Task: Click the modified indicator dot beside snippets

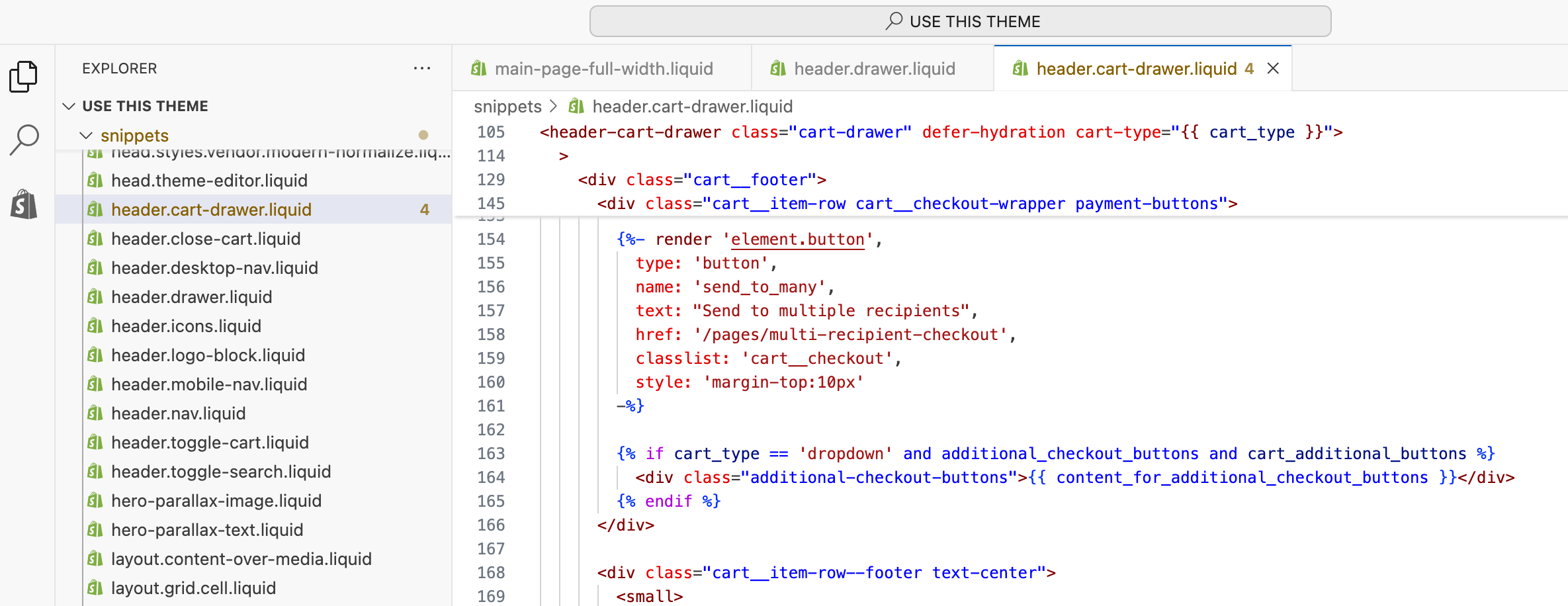Action: (x=424, y=135)
